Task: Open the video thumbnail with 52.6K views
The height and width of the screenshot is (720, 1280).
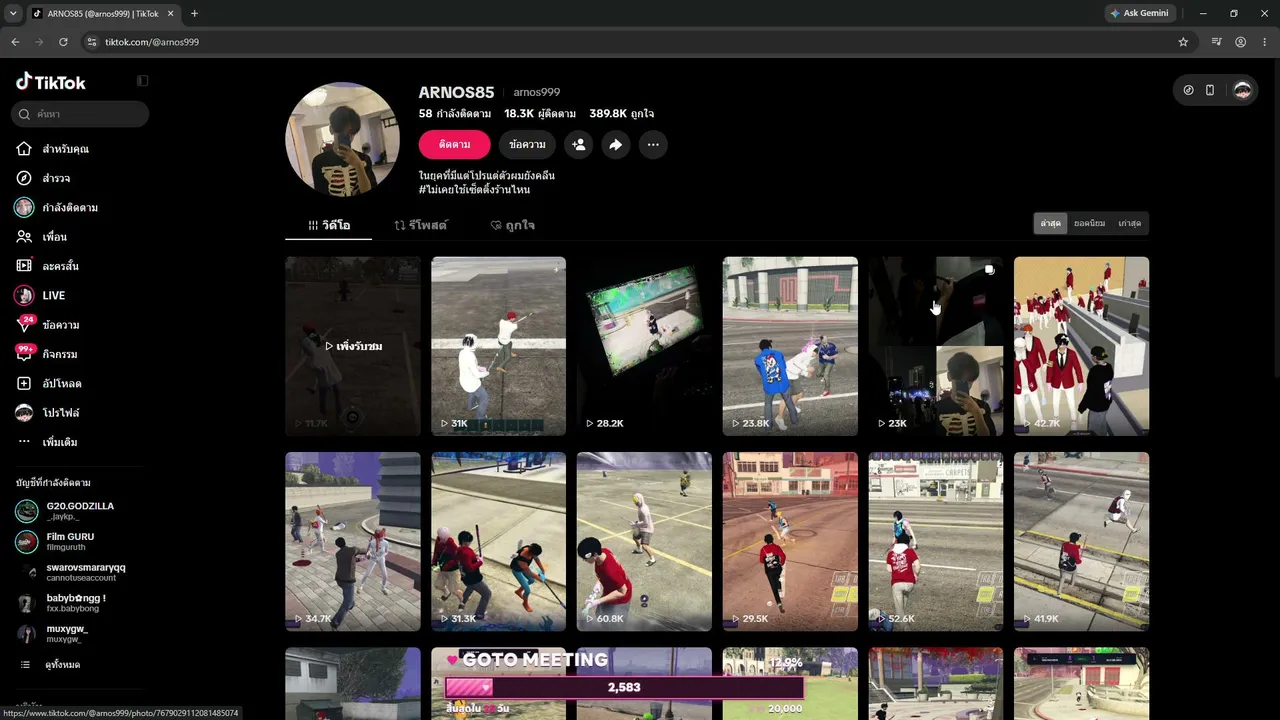Action: tap(936, 542)
